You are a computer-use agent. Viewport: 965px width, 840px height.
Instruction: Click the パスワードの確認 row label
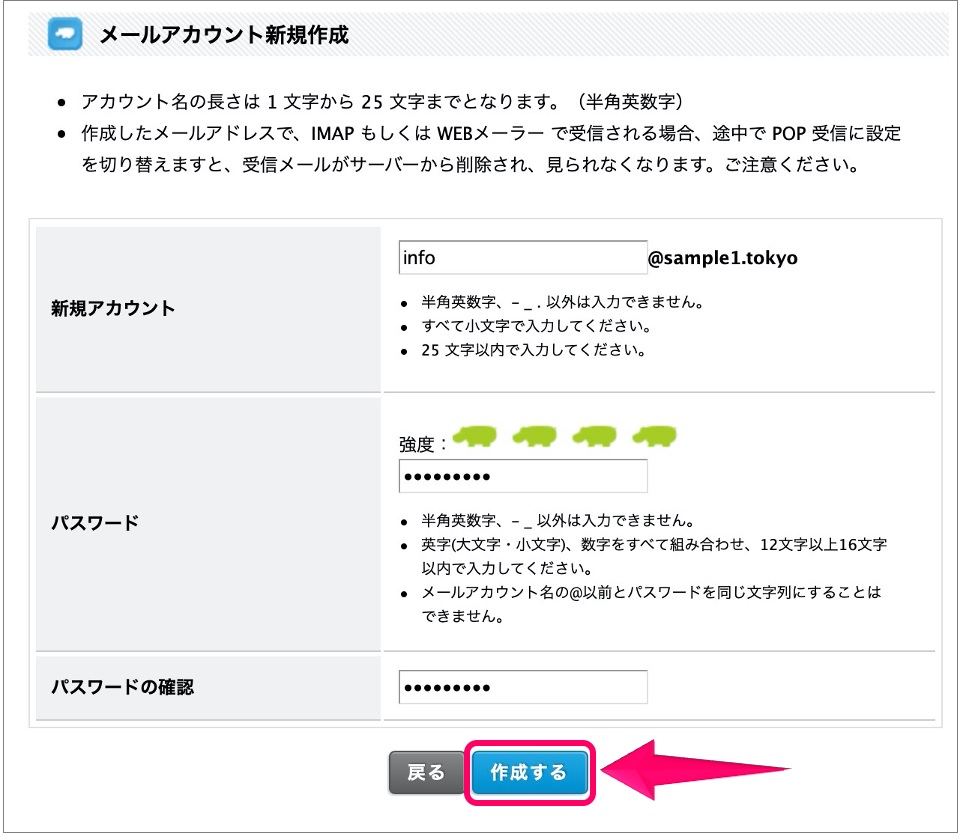[x=122, y=687]
